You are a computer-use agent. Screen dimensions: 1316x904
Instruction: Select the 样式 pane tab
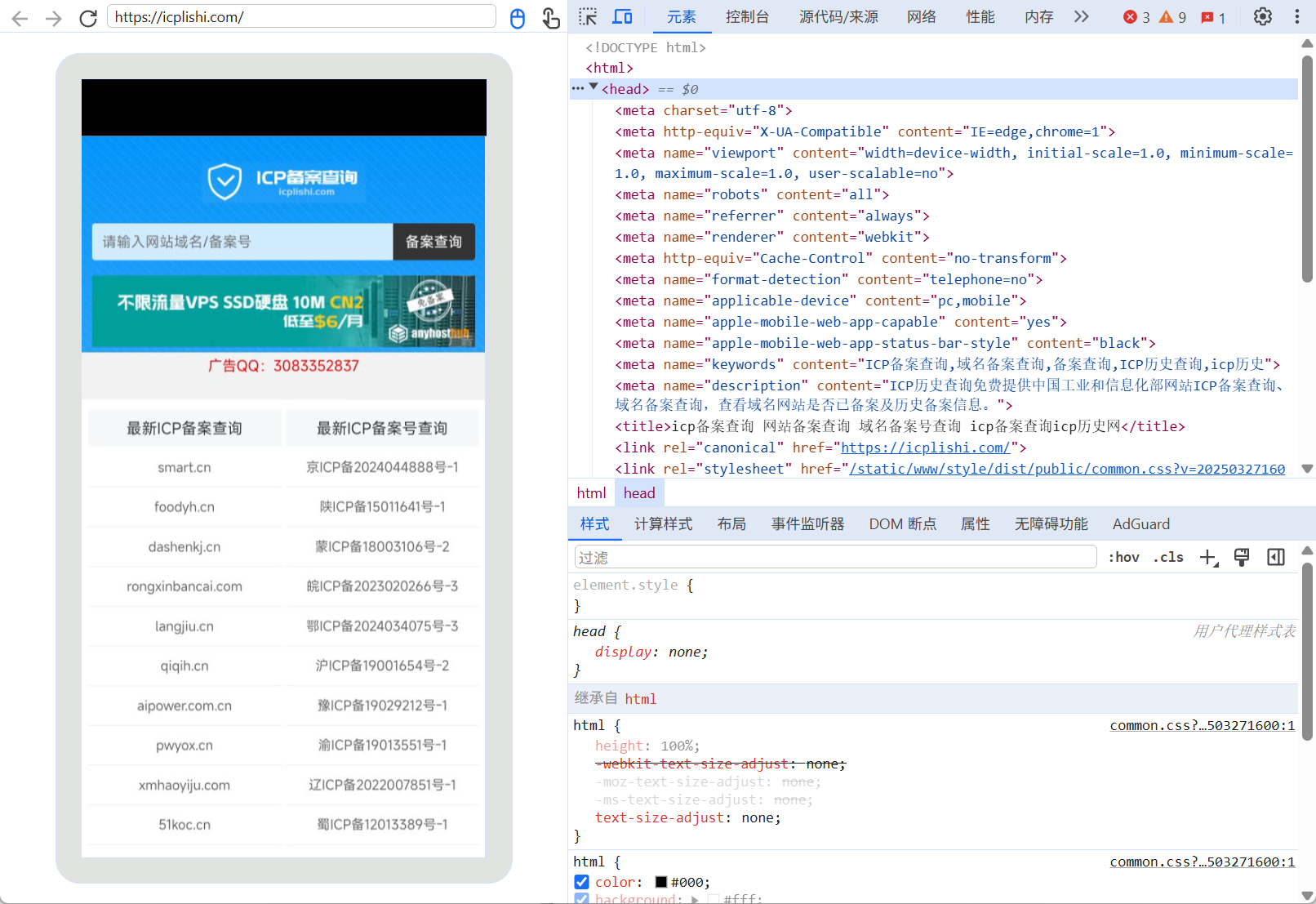[594, 524]
